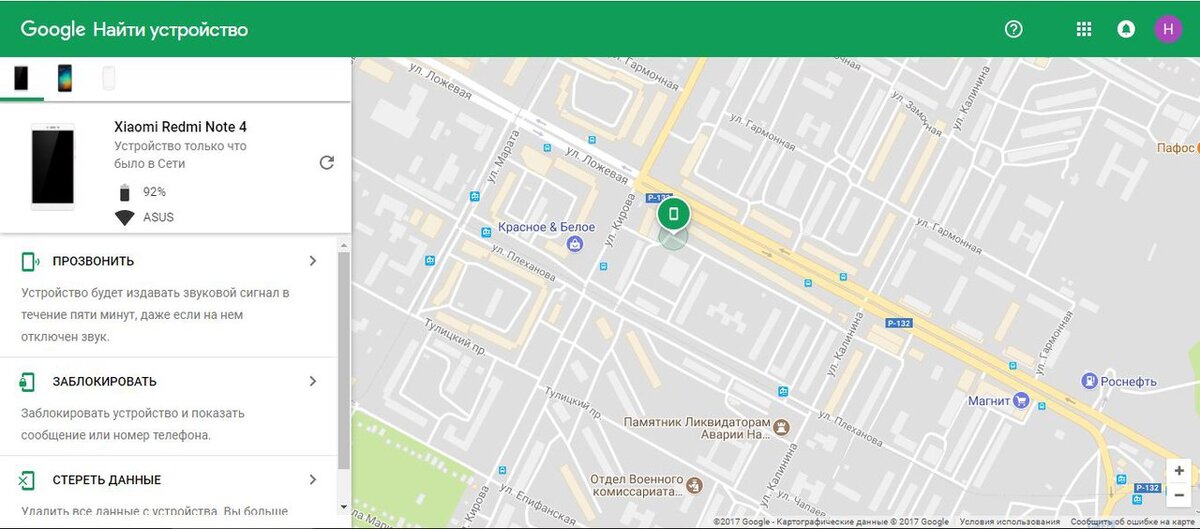Open the Условия использования link
The width and height of the screenshot is (1200, 529).
[1010, 522]
